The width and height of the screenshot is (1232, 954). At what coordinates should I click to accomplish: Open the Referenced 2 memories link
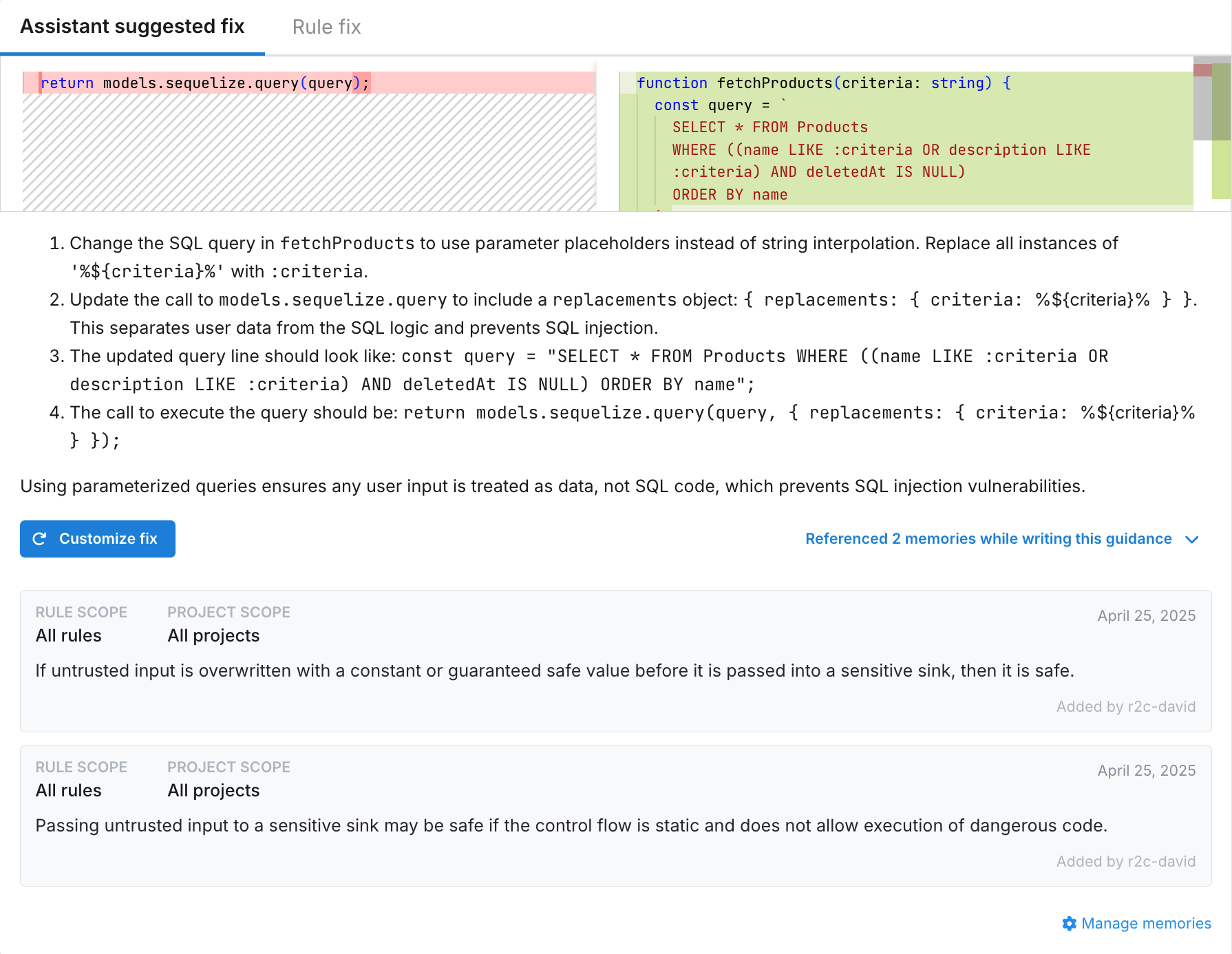pyautogui.click(x=988, y=539)
